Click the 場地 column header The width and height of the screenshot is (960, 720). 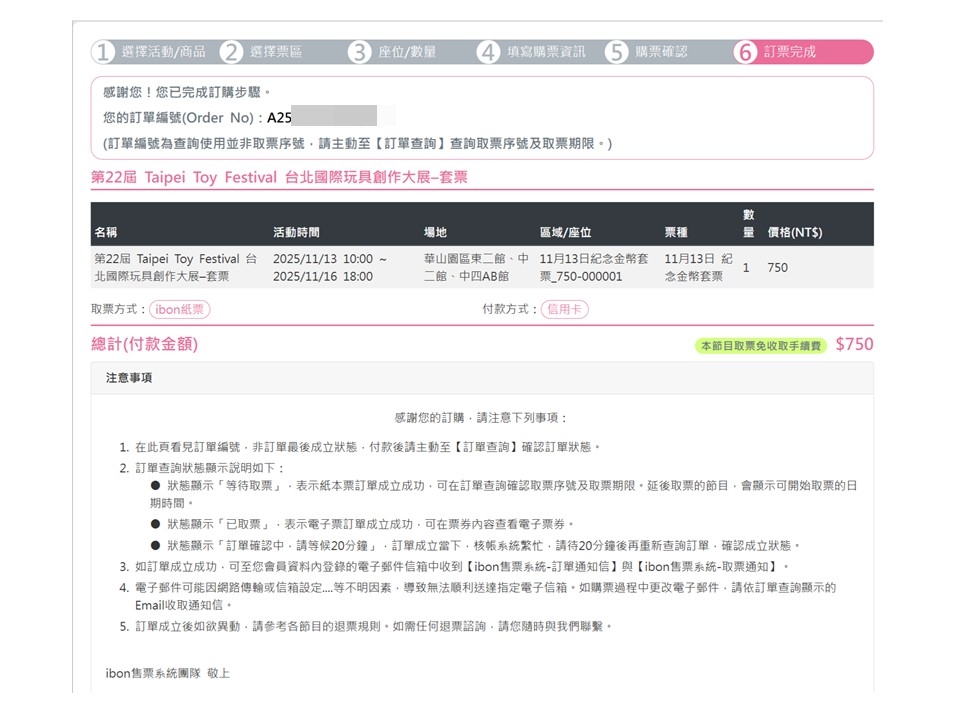click(435, 232)
